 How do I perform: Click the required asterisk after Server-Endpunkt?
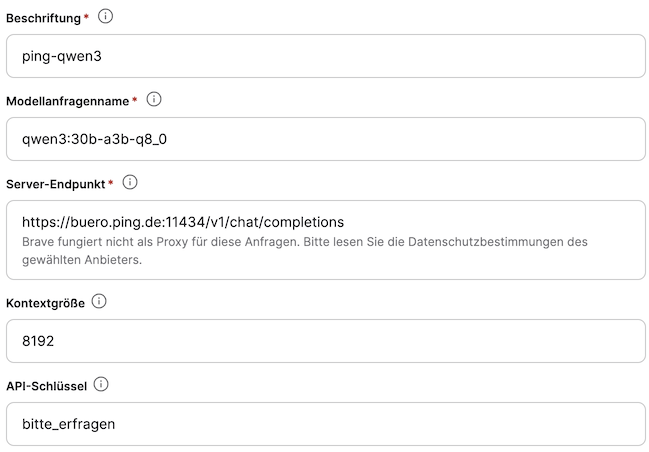pos(110,184)
